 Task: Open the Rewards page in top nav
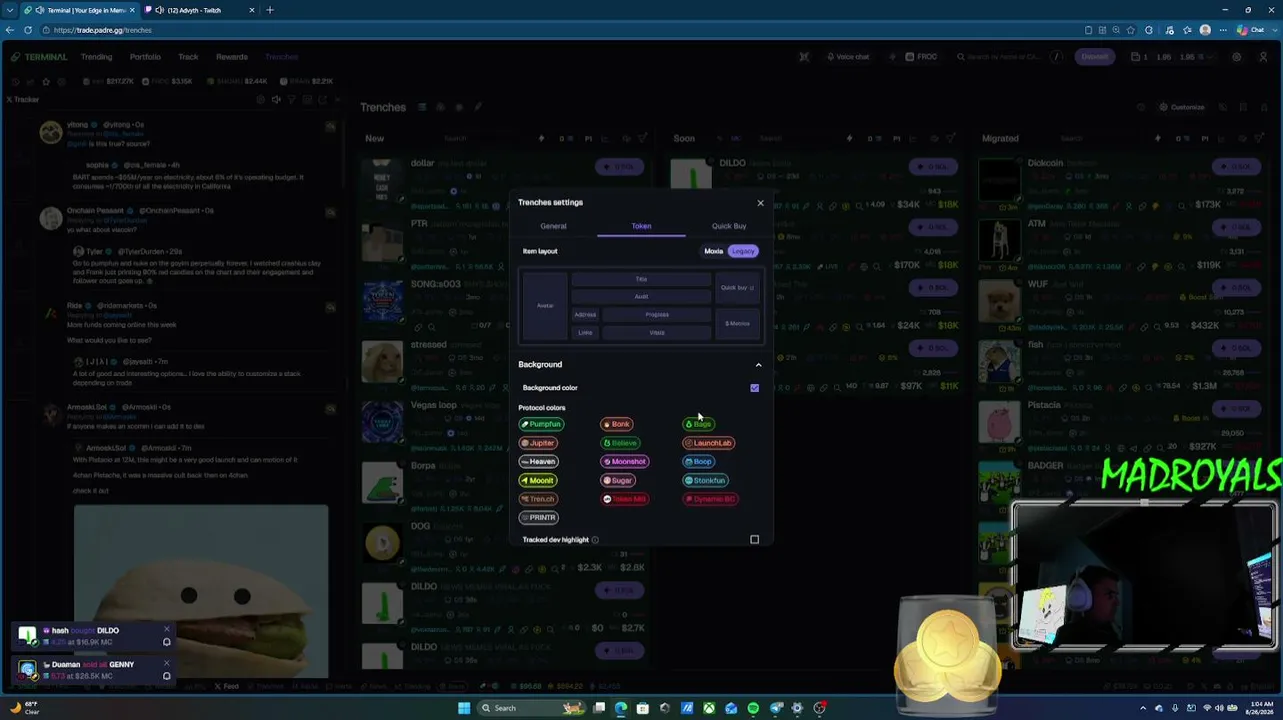232,57
